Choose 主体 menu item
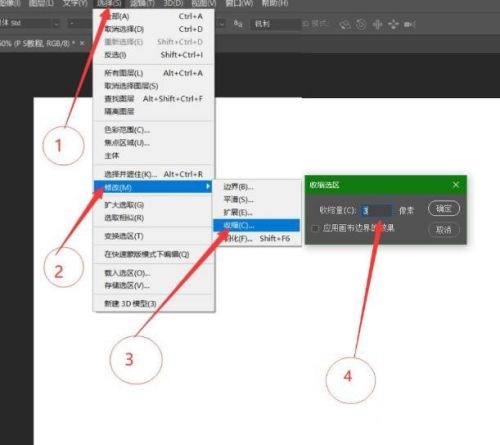The image size is (500, 445). point(154,155)
